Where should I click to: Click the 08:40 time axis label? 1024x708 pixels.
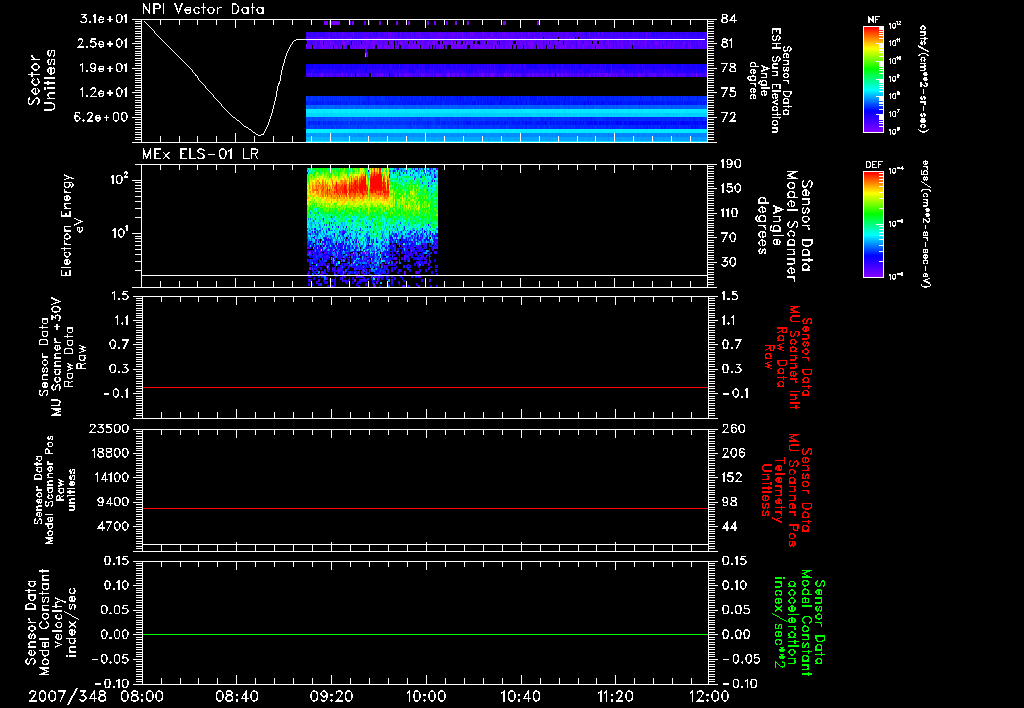coord(236,696)
